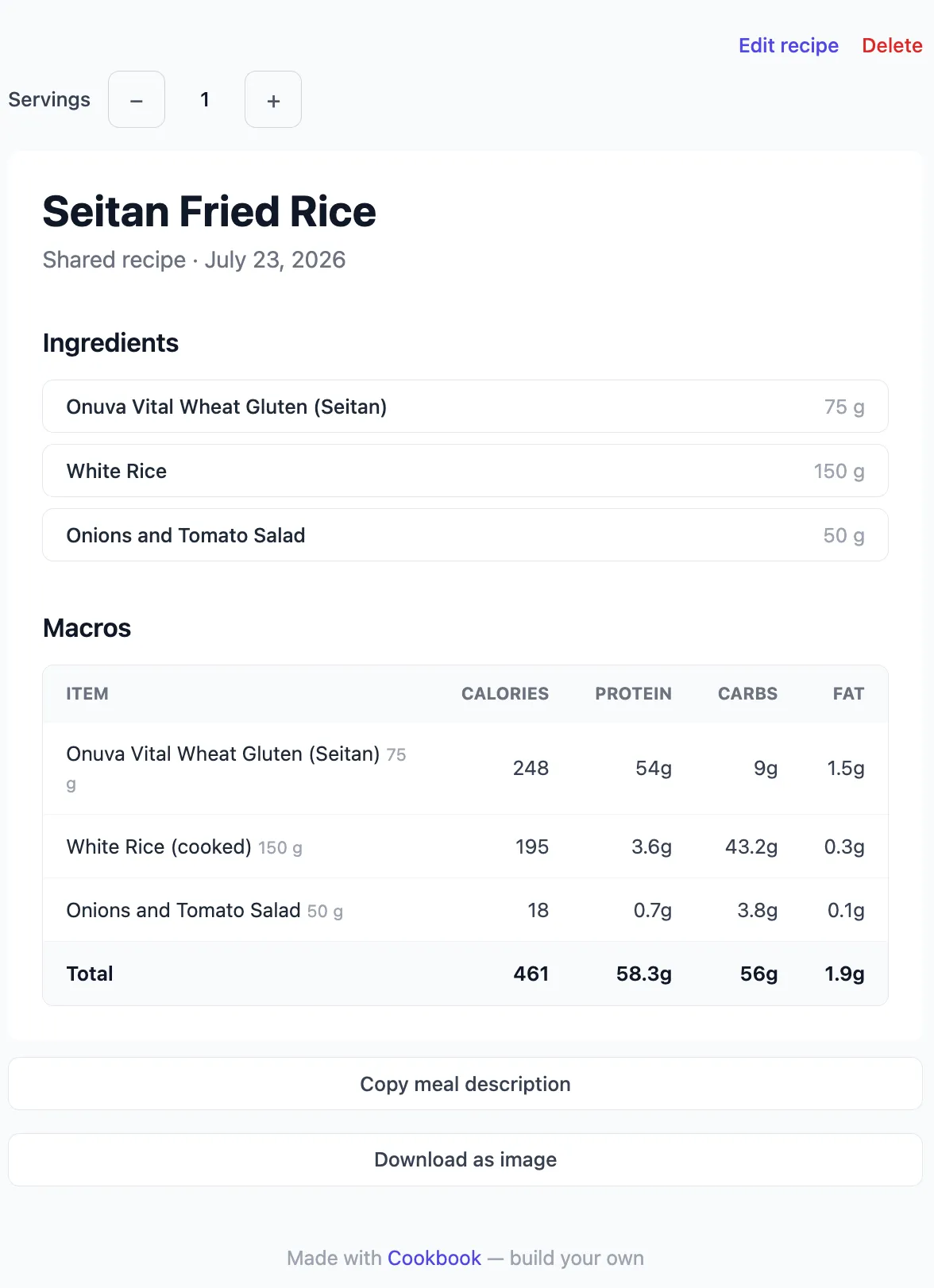The width and height of the screenshot is (934, 1288).
Task: Download recipe as image
Action: click(465, 1159)
